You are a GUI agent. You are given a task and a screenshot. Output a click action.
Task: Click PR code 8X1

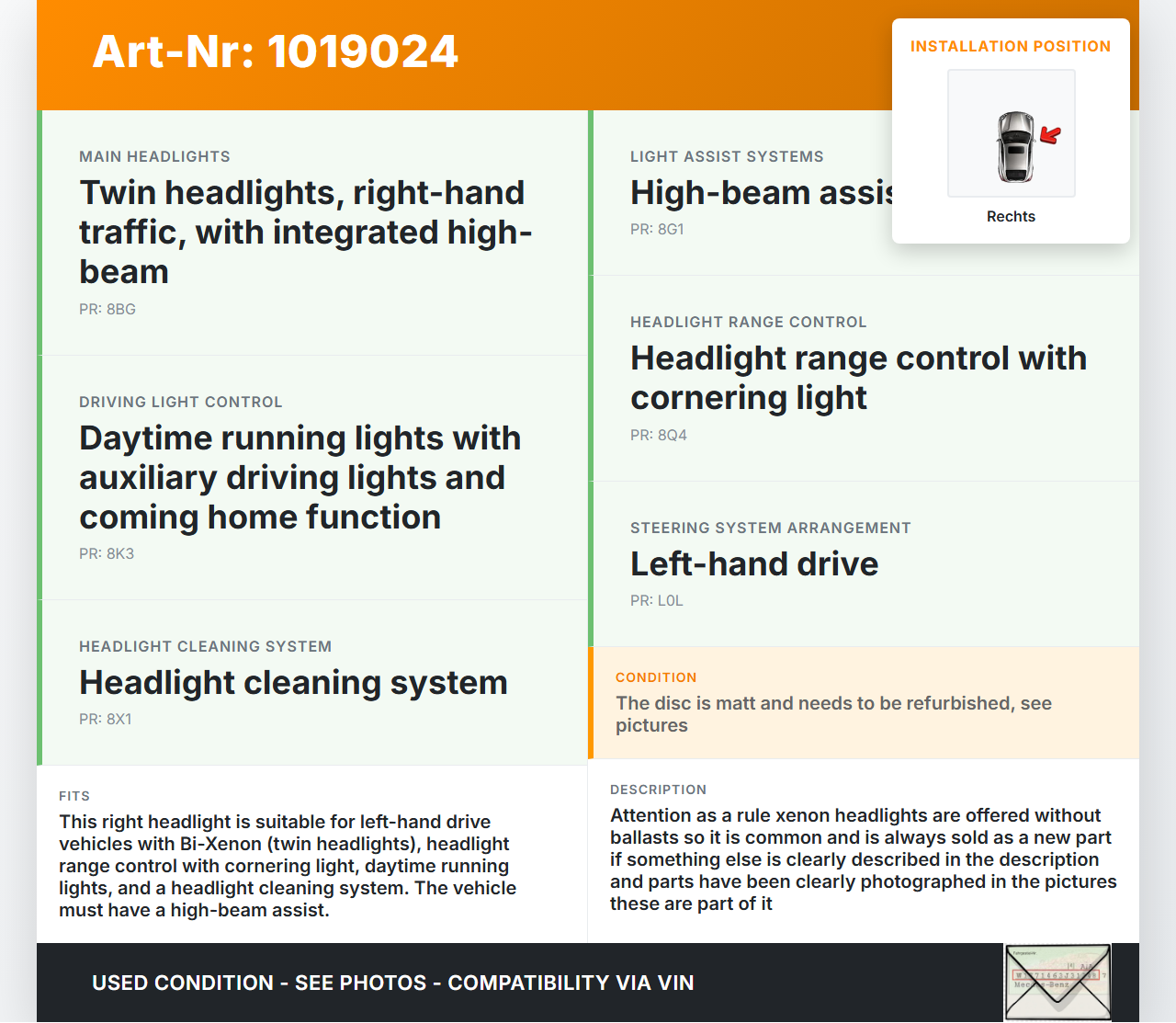106,720
